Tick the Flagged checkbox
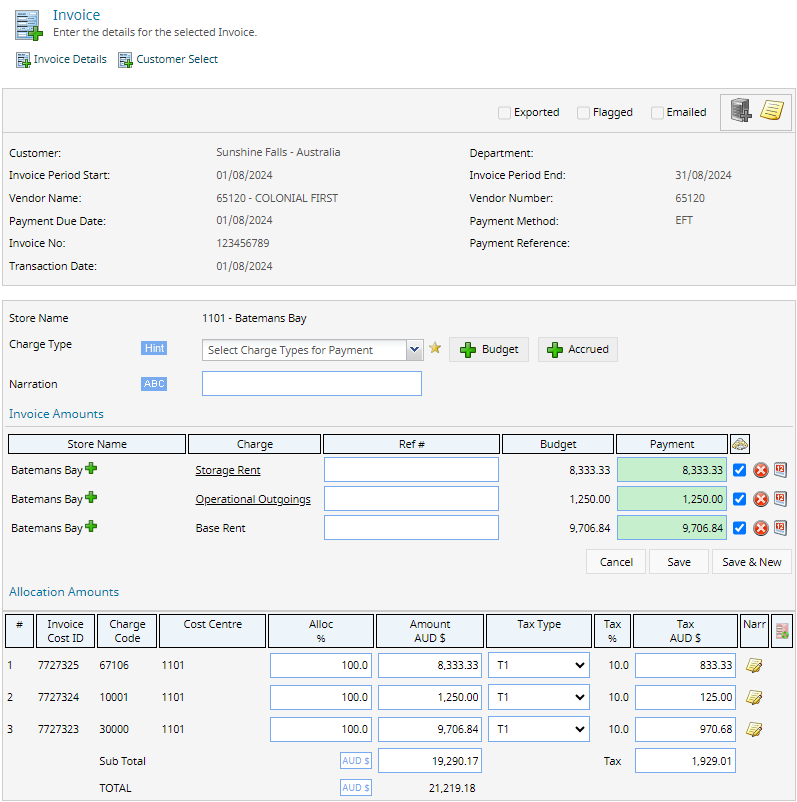Screen dimensions: 797x802 pyautogui.click(x=583, y=113)
